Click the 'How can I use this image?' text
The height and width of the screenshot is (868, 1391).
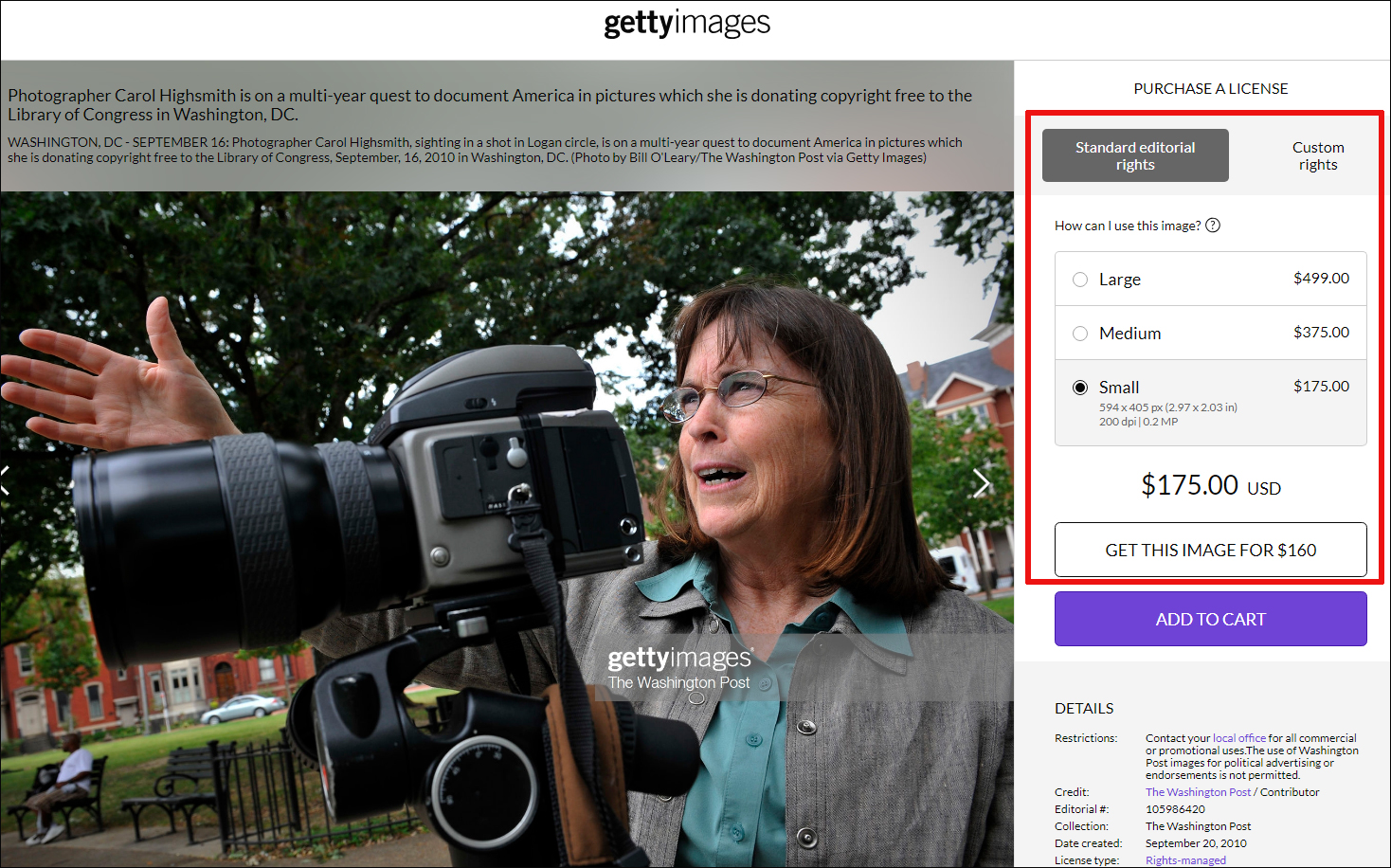point(1128,226)
